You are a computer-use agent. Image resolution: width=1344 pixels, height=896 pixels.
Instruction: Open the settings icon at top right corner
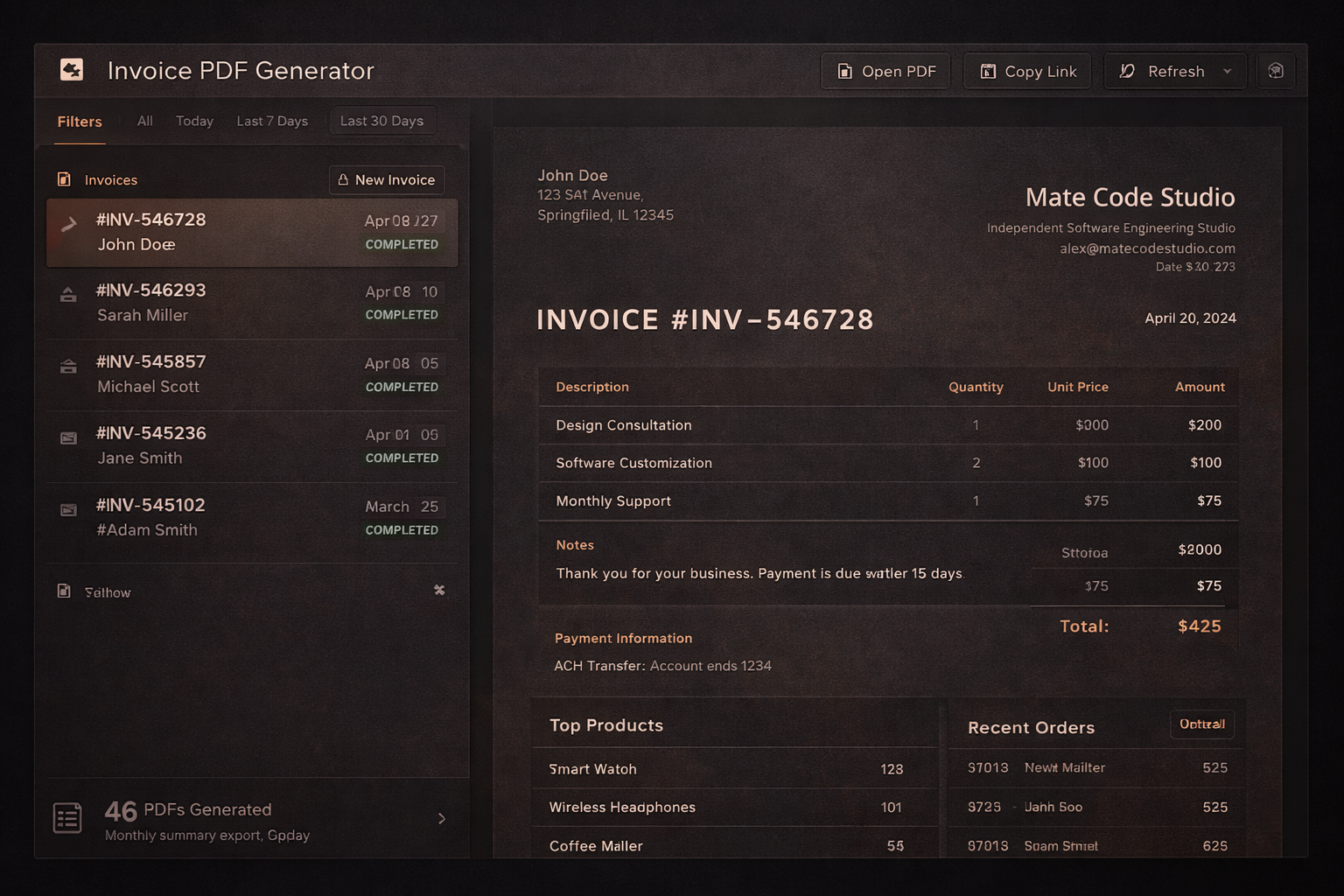1276,70
